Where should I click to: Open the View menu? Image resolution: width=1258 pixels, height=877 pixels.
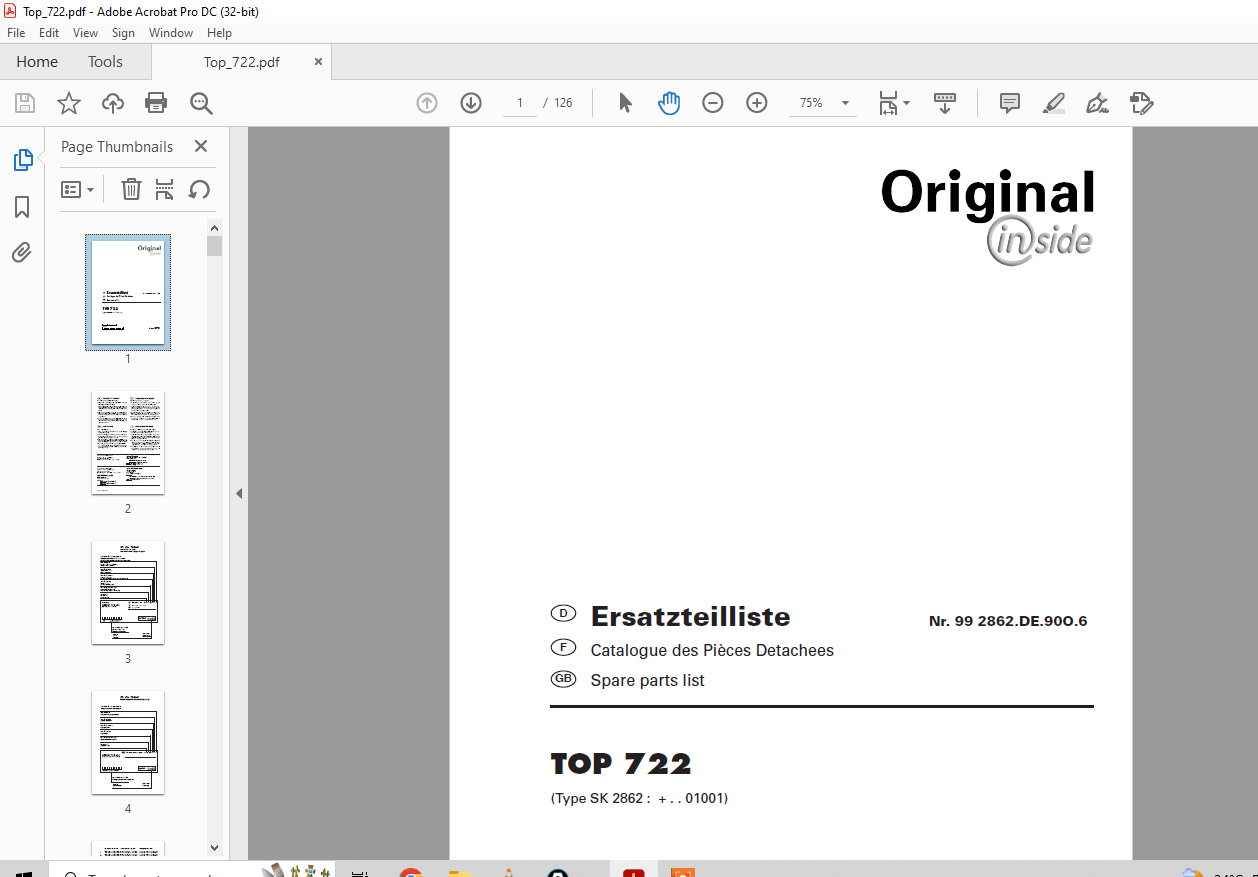pyautogui.click(x=86, y=33)
